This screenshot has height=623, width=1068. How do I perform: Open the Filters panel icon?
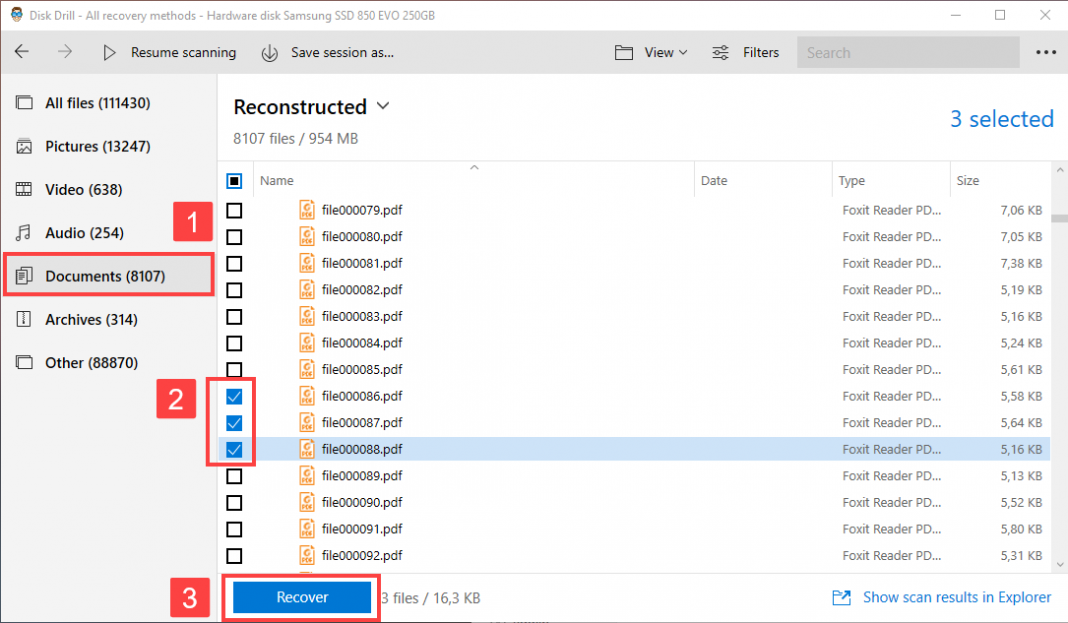720,52
